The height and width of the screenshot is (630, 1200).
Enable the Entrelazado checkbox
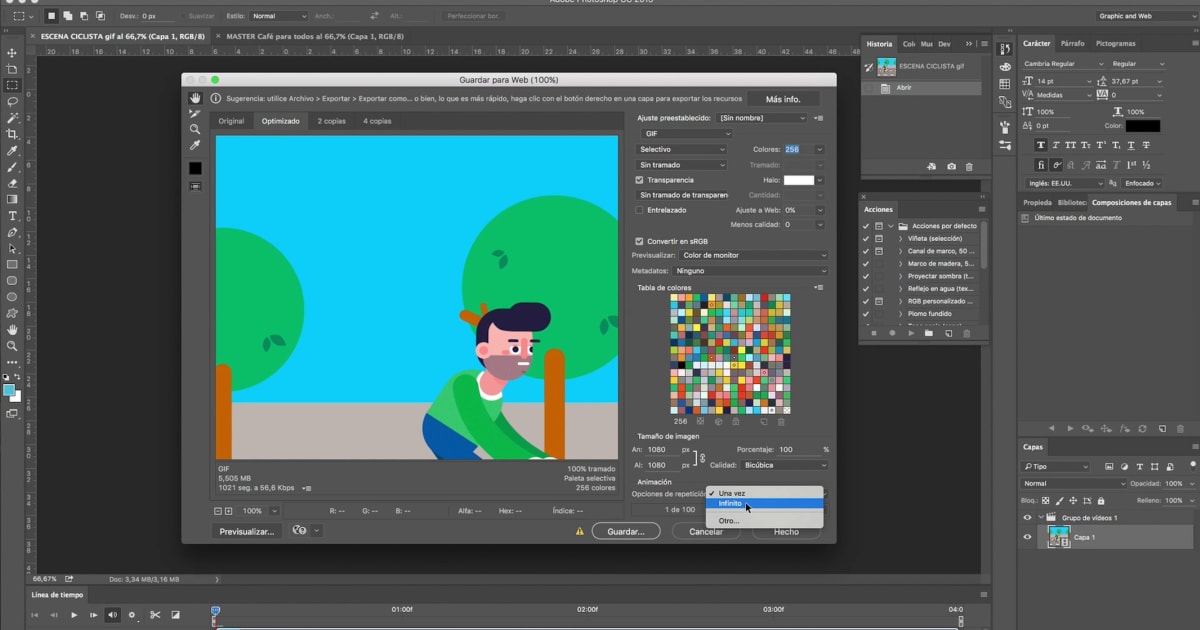click(640, 210)
